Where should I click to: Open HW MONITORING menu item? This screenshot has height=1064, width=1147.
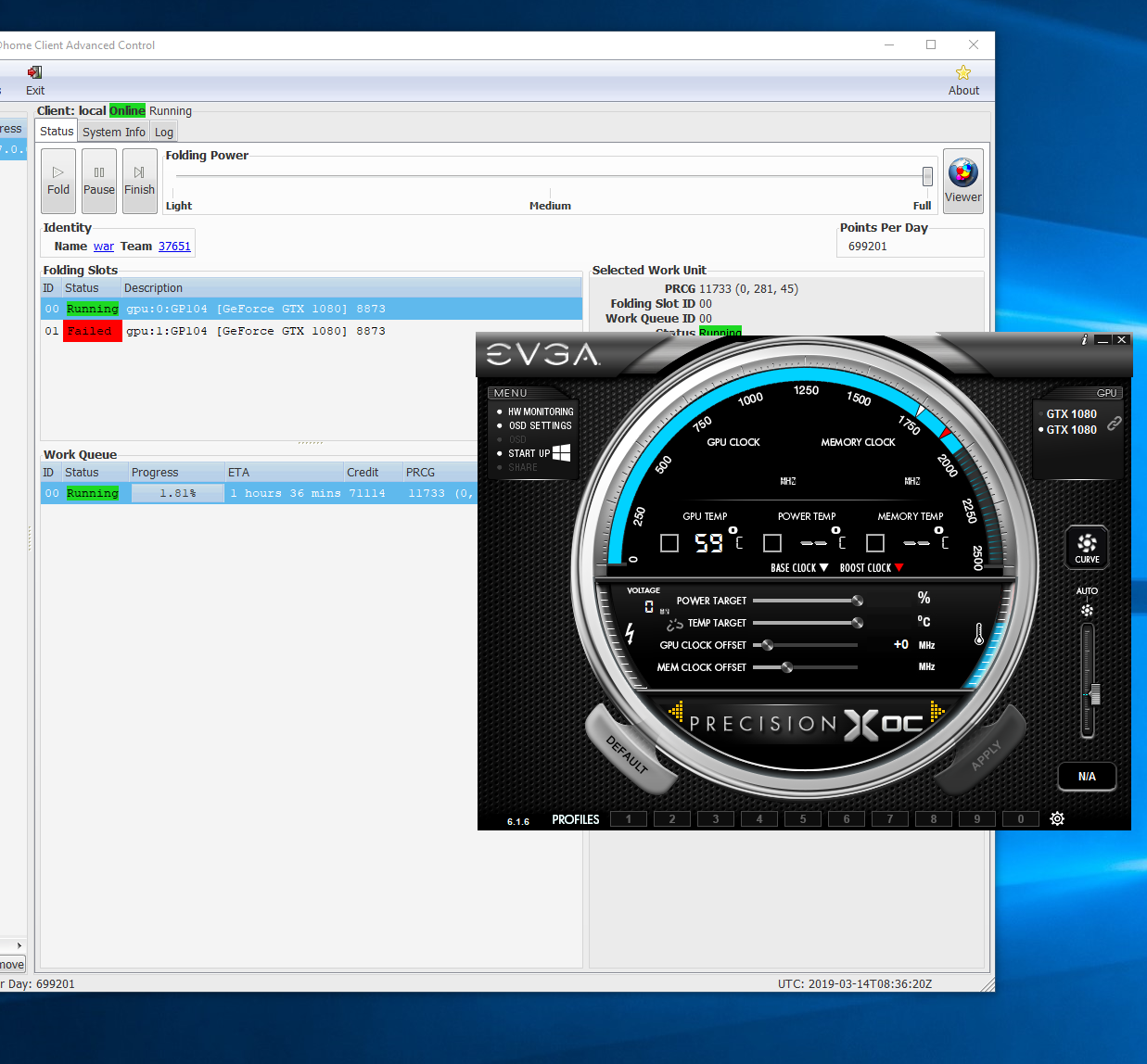coord(541,412)
